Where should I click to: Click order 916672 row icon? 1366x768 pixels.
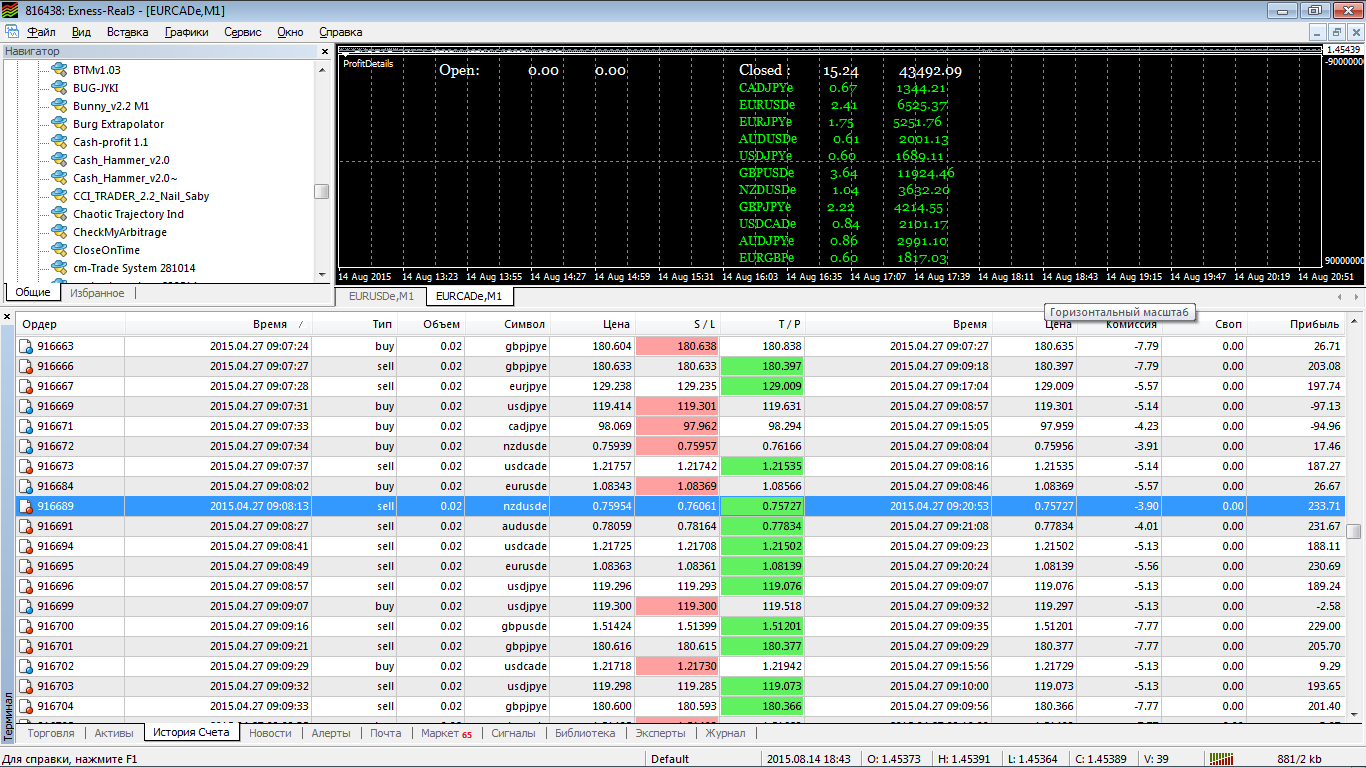point(26,447)
